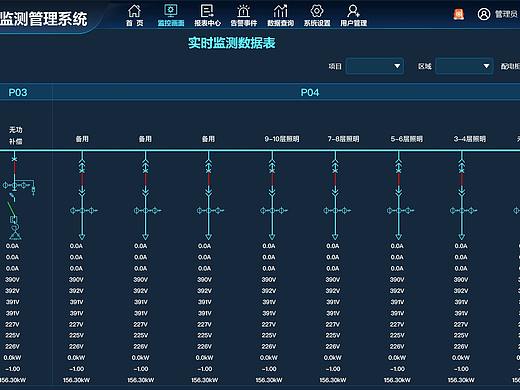Click the 3-4层照明 feeder label

pyautogui.click(x=470, y=139)
